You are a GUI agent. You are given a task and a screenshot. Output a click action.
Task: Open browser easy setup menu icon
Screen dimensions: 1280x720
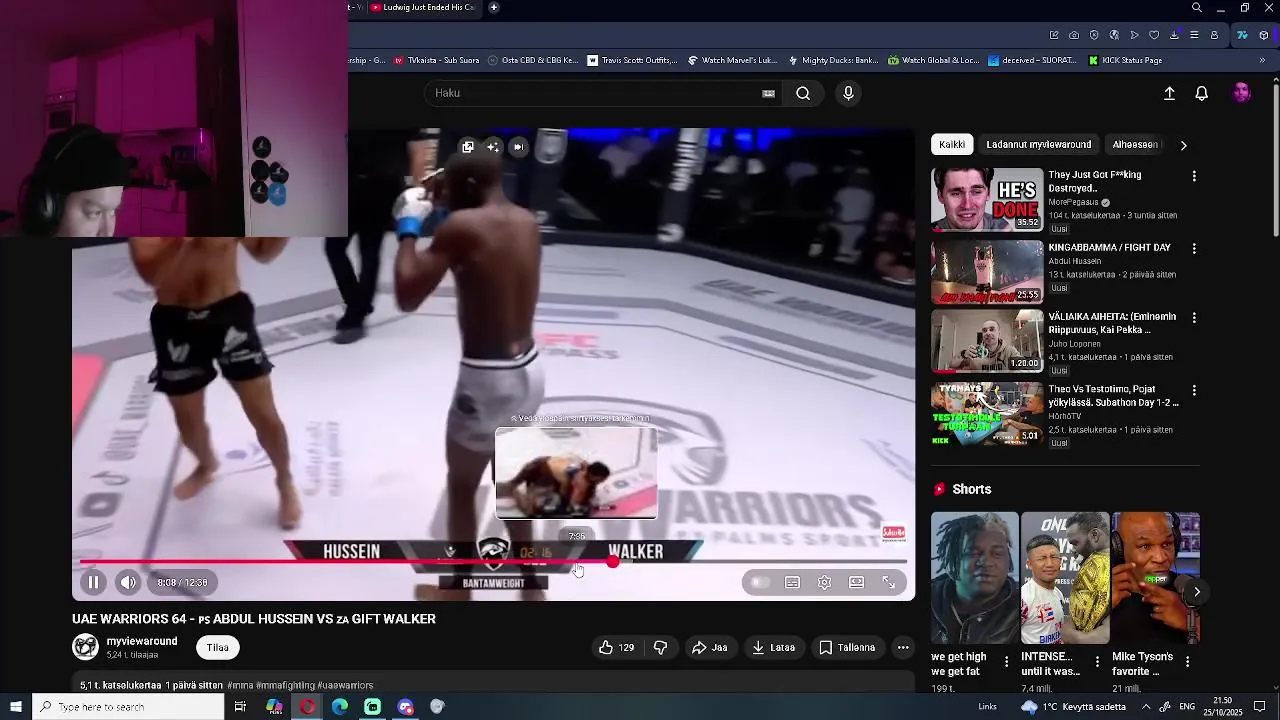tap(1194, 35)
